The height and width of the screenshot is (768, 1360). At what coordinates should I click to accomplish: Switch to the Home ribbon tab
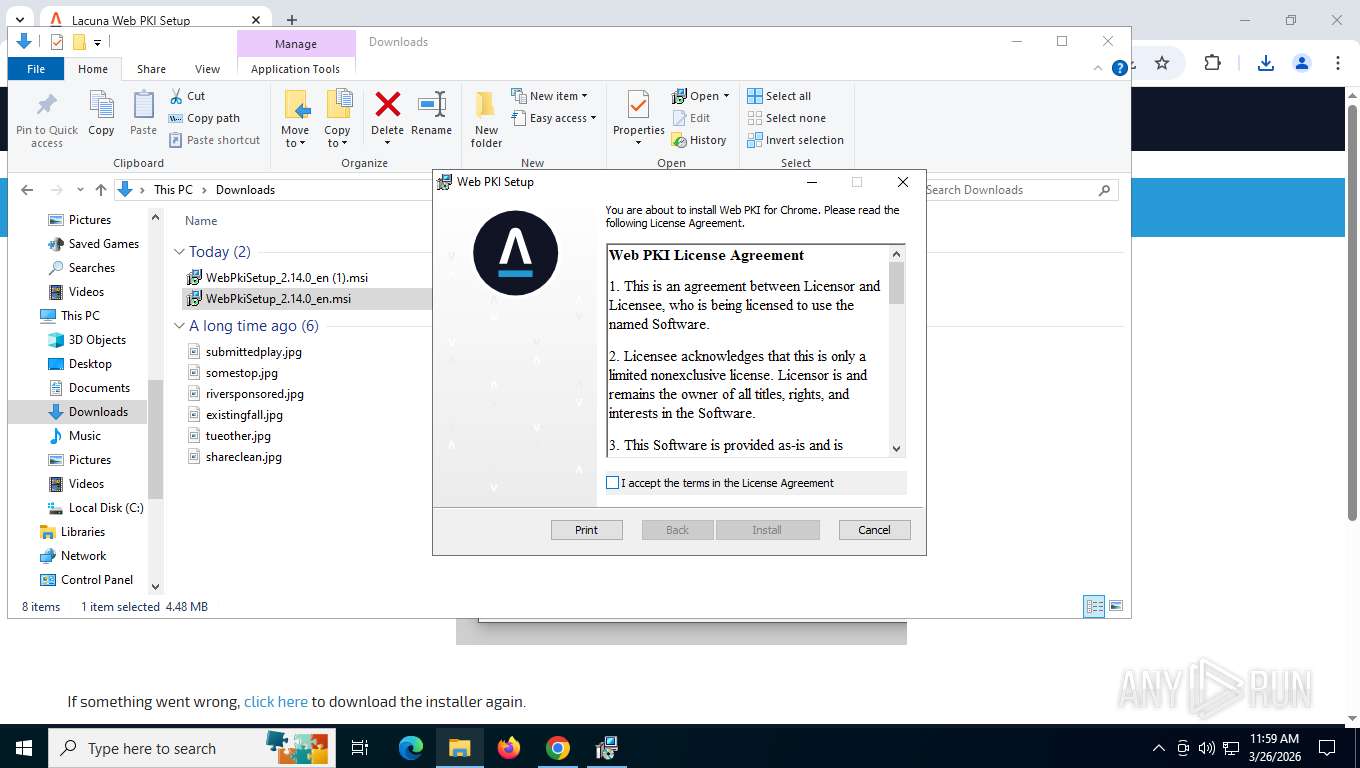pos(93,69)
